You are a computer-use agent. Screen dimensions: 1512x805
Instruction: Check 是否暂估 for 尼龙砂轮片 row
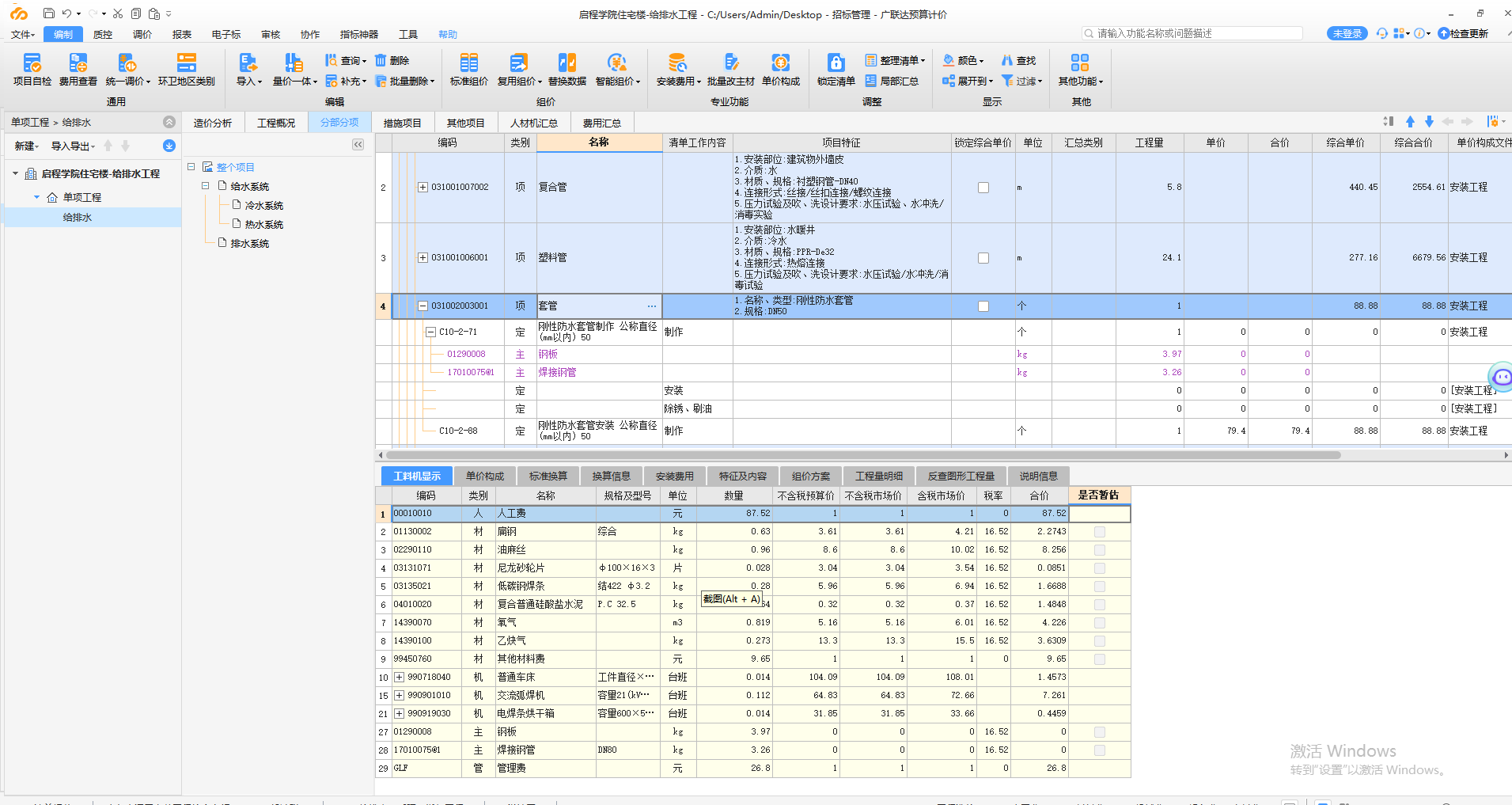coord(1099,568)
